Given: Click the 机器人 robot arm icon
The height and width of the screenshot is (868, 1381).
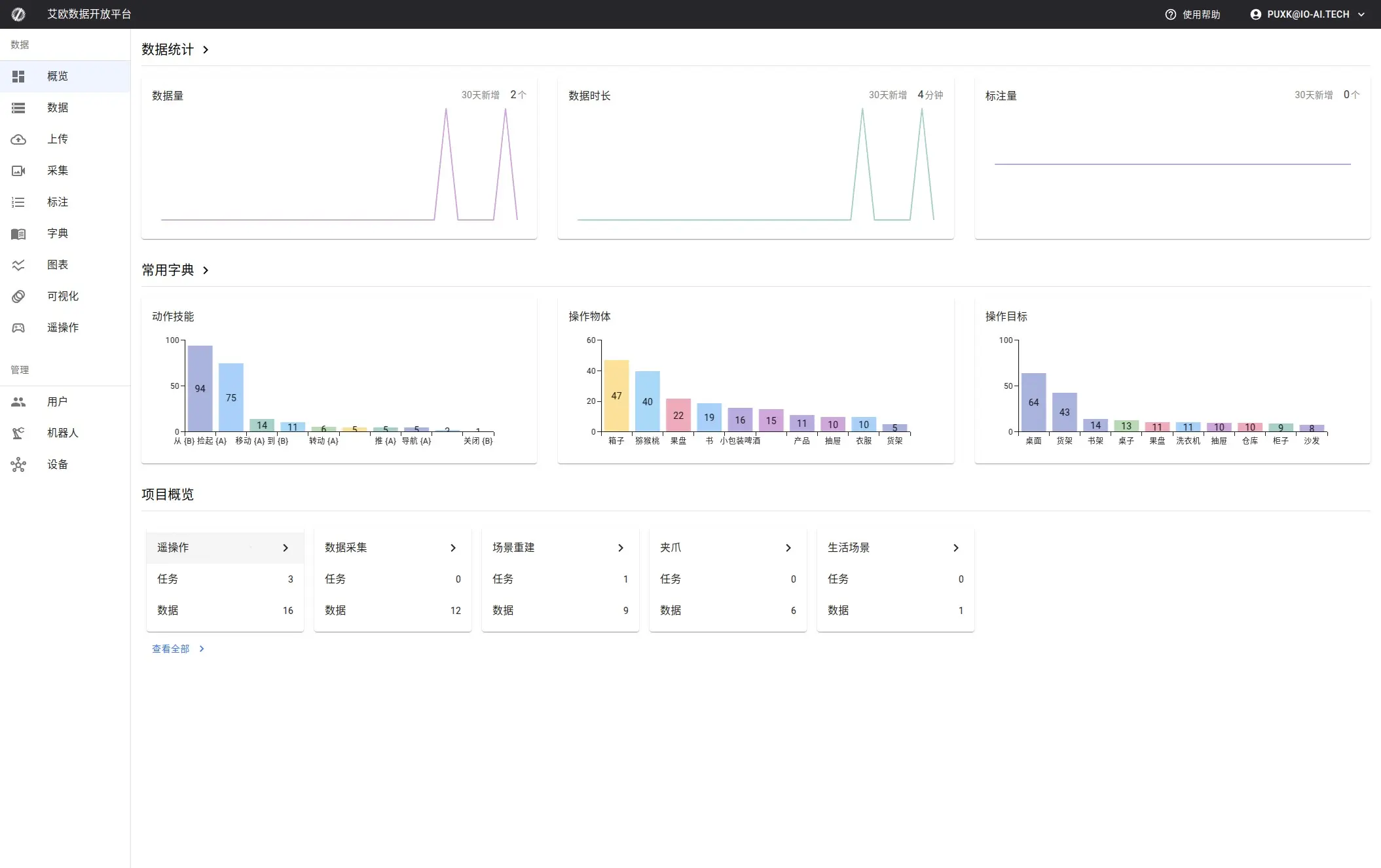Looking at the screenshot, I should click(18, 433).
